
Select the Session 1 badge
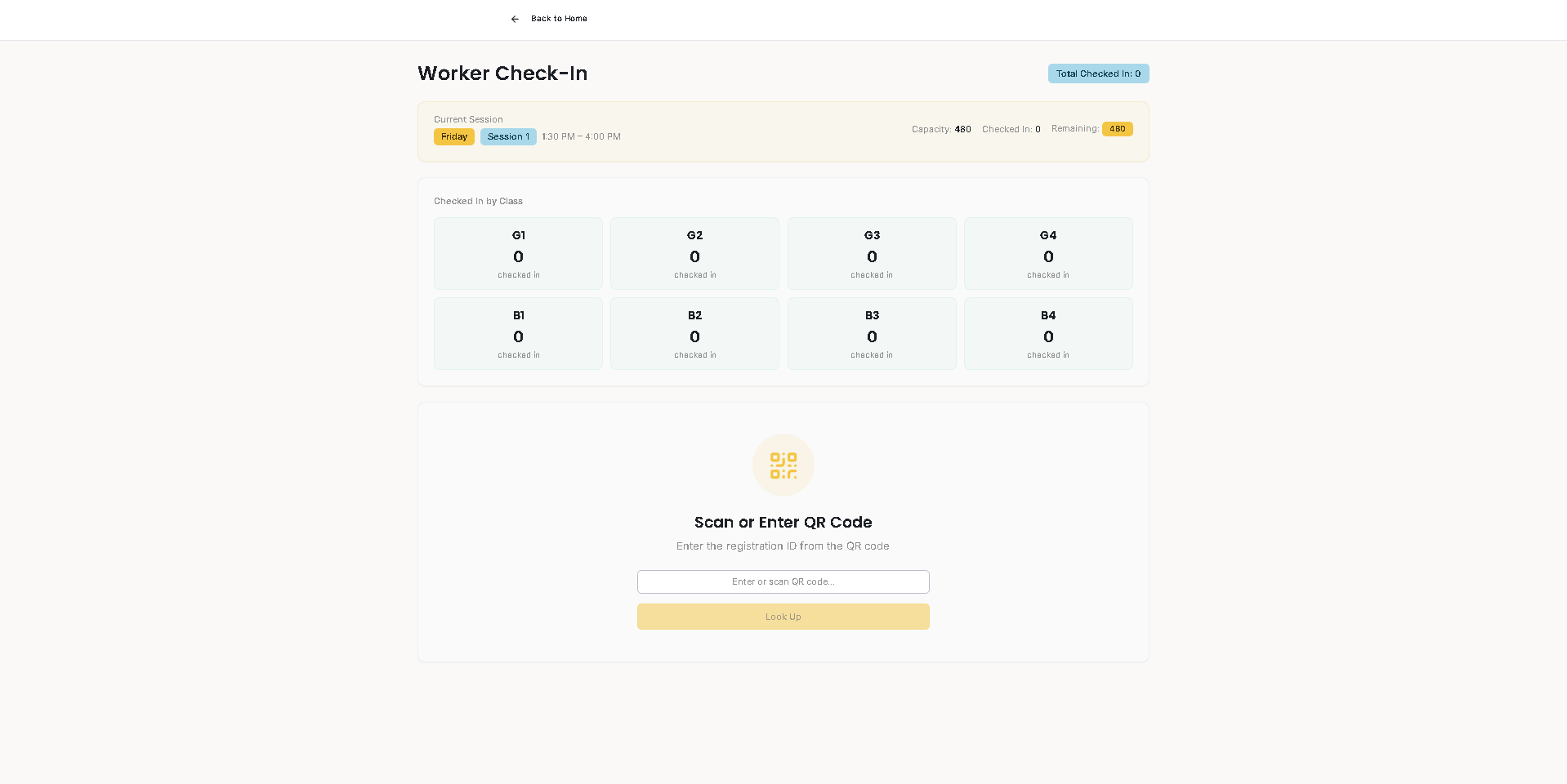coord(508,137)
